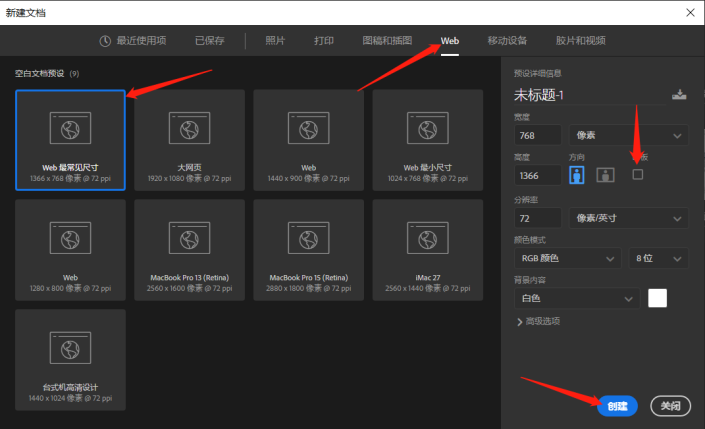705x429 pixels.
Task: Pick the Web 最小尺寸 preset icon
Action: 427,128
